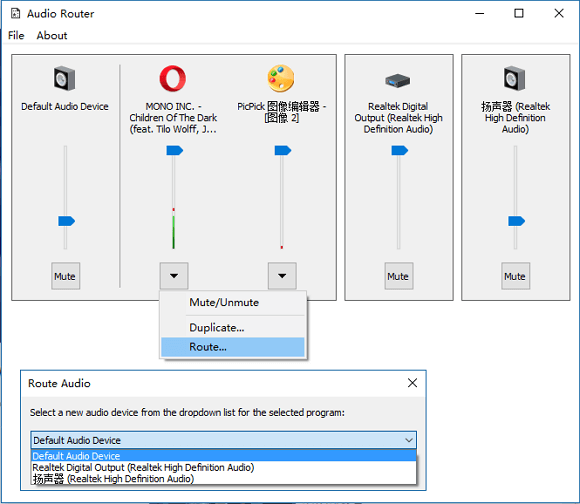Open the File menu

point(16,35)
